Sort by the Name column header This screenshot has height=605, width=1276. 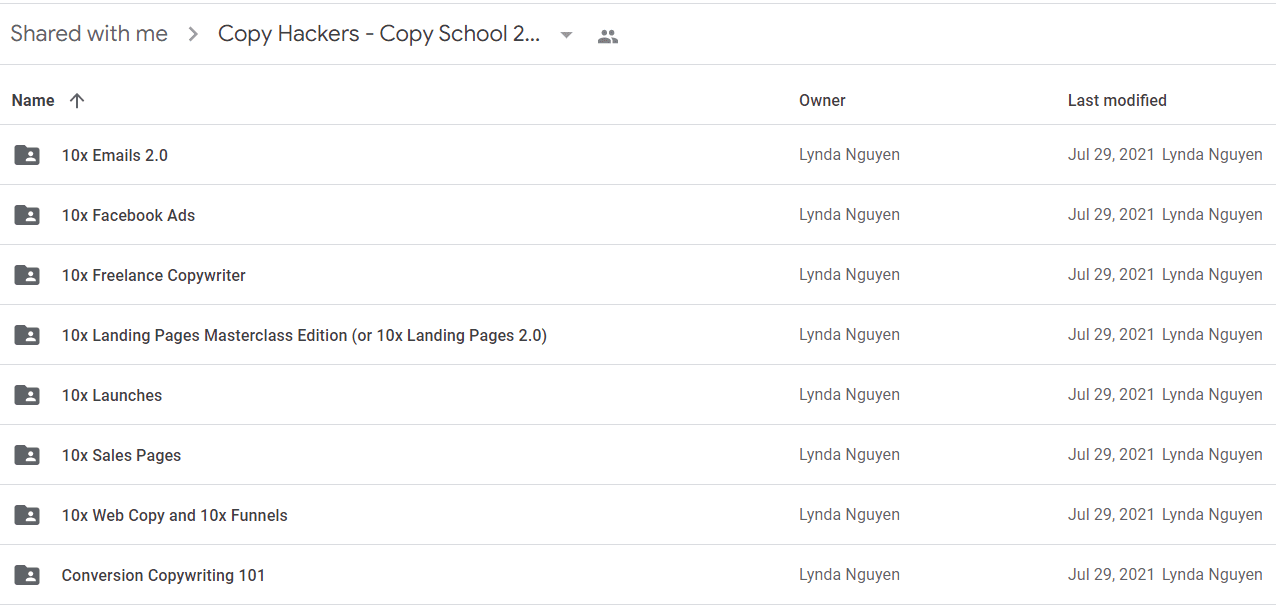pyautogui.click(x=33, y=100)
